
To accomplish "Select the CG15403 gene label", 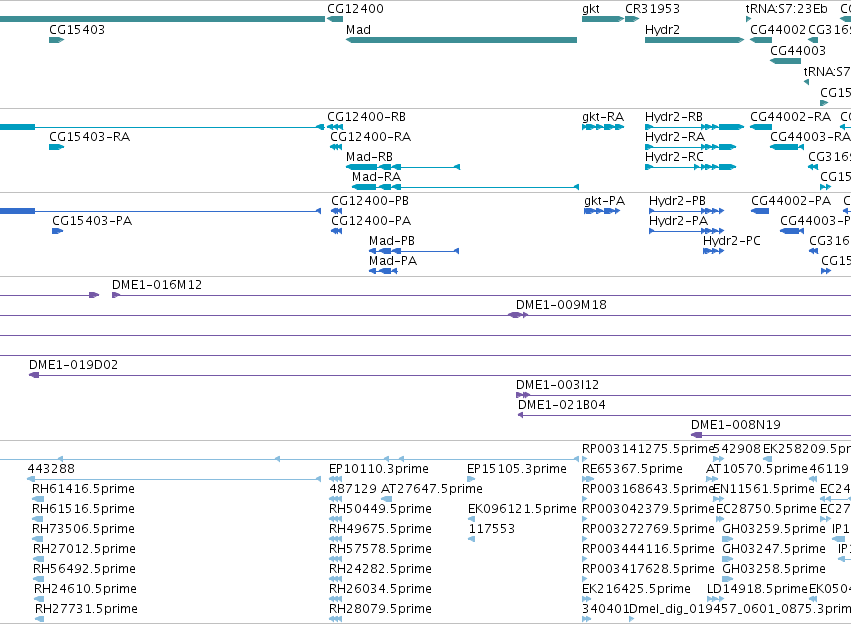I will [x=77, y=30].
